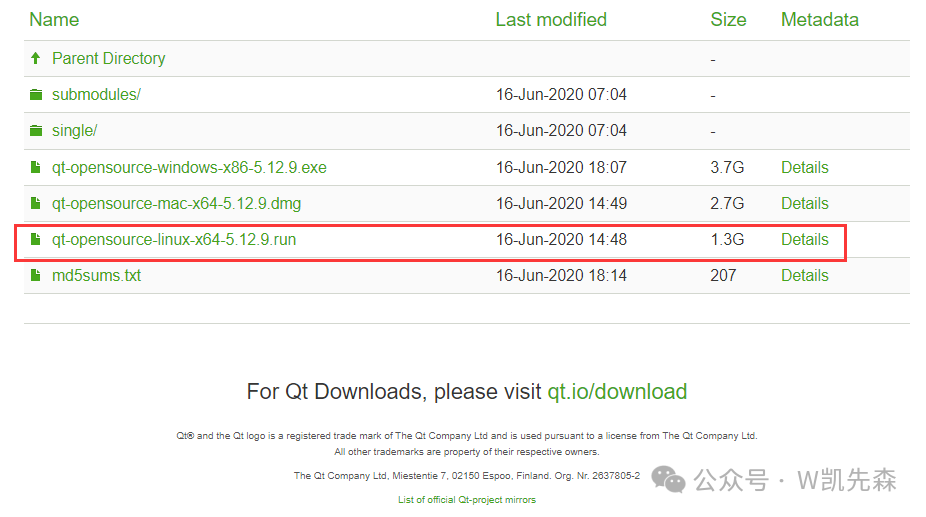View Details for the Windows exe installer
Viewport: 926px width, 517px height.
[804, 168]
